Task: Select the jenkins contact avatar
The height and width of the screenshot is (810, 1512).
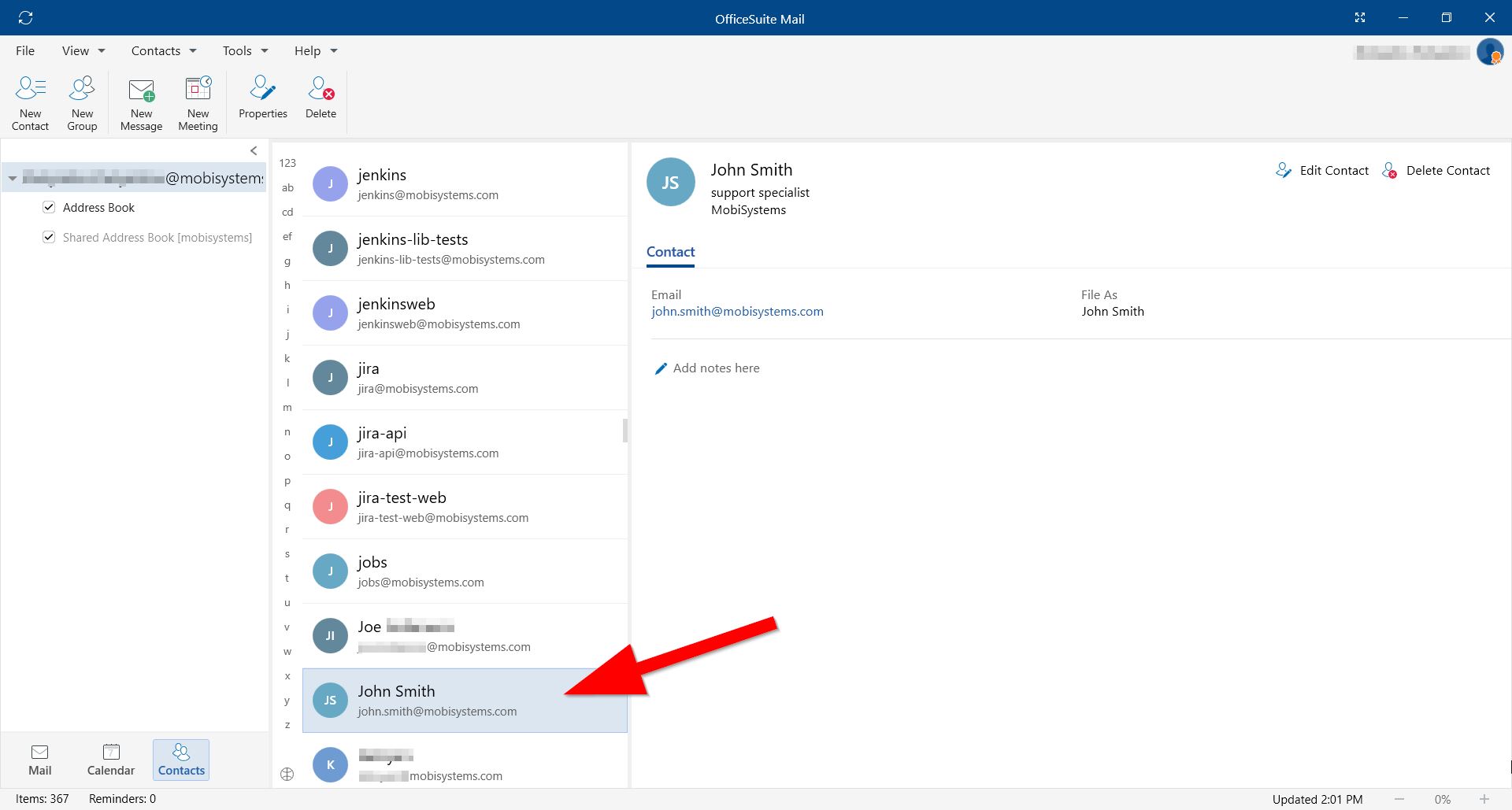Action: [x=330, y=183]
